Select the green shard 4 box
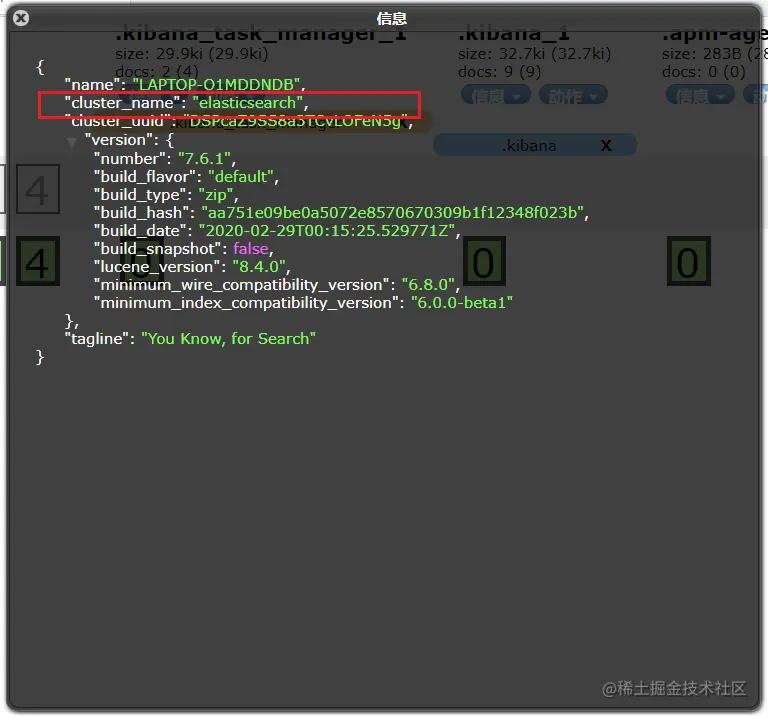The height and width of the screenshot is (719, 768). tap(38, 261)
